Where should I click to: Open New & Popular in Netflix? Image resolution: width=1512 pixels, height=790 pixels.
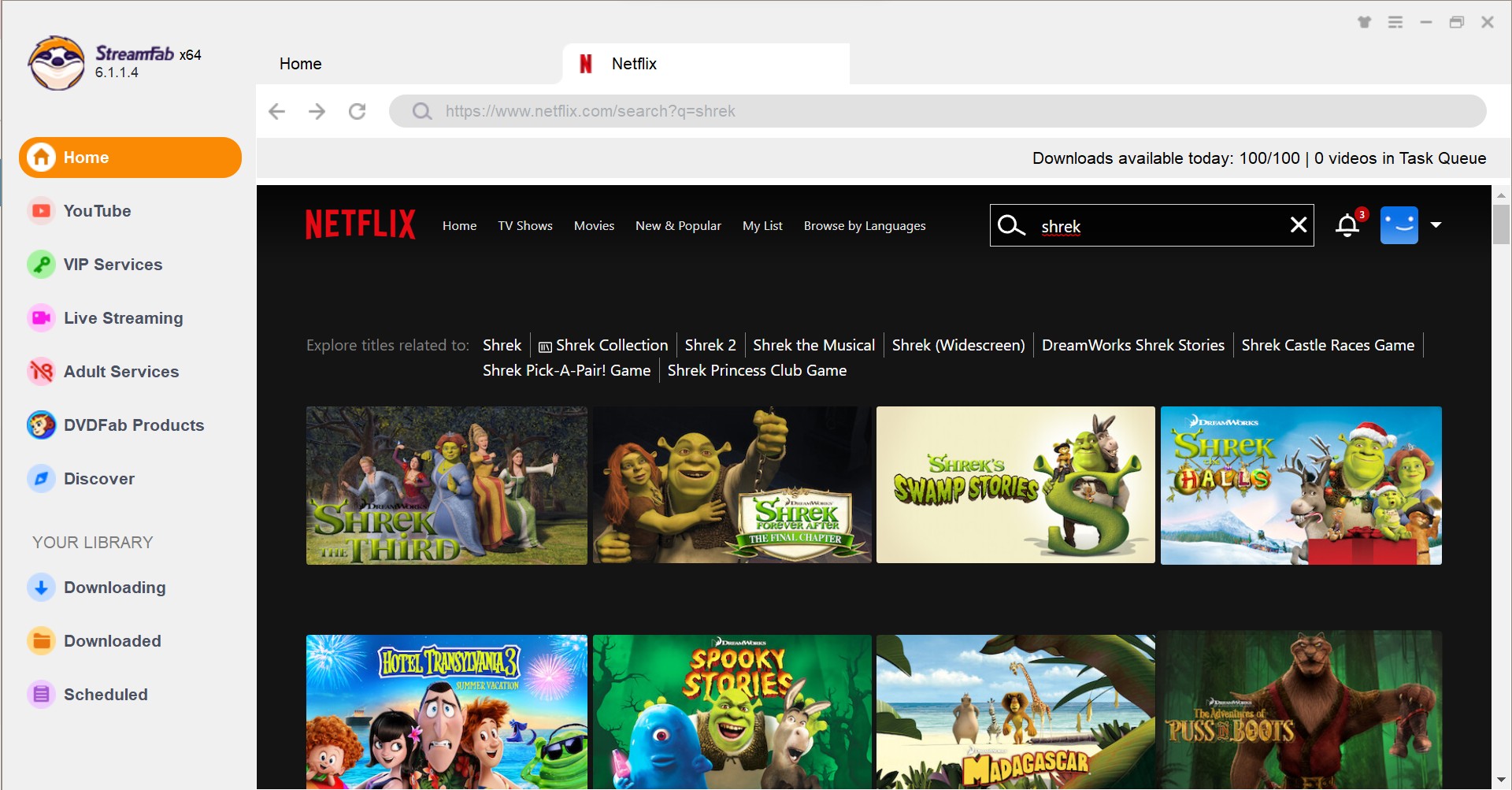(x=678, y=226)
